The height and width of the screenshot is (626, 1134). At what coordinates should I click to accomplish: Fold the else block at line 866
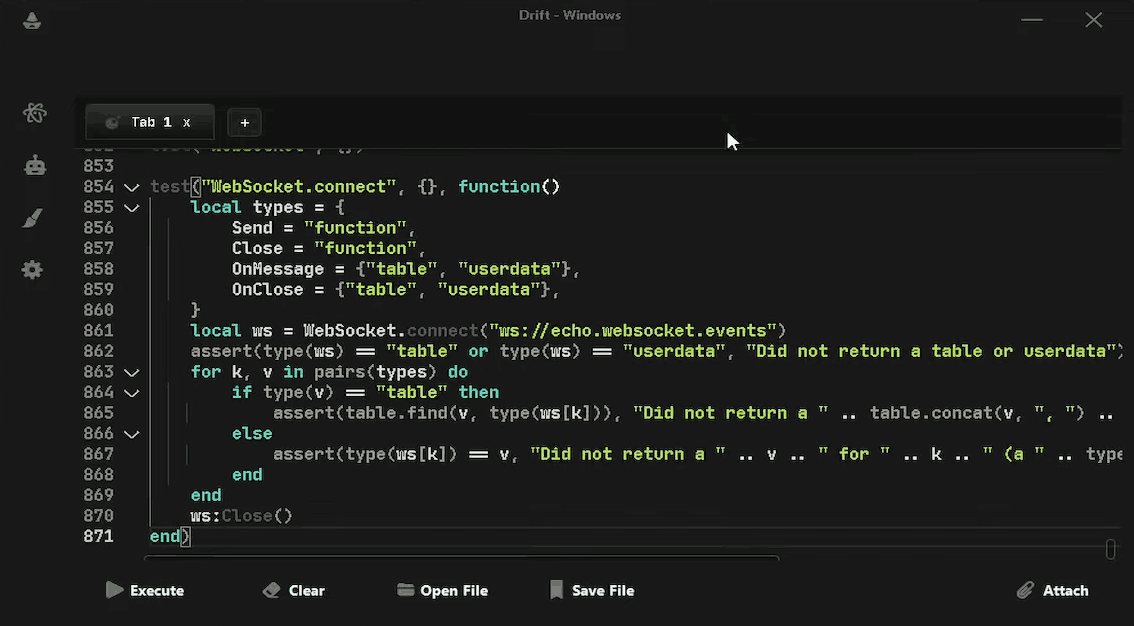(131, 434)
